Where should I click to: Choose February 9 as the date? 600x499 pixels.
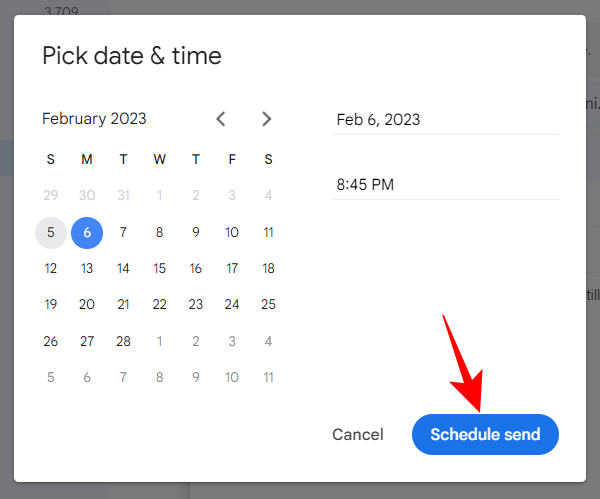(x=196, y=233)
